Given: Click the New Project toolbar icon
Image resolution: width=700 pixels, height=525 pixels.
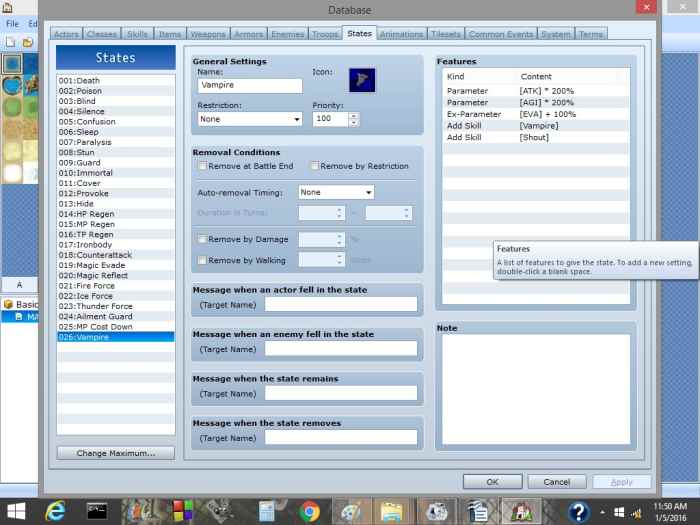Looking at the screenshot, I should pos(11,42).
